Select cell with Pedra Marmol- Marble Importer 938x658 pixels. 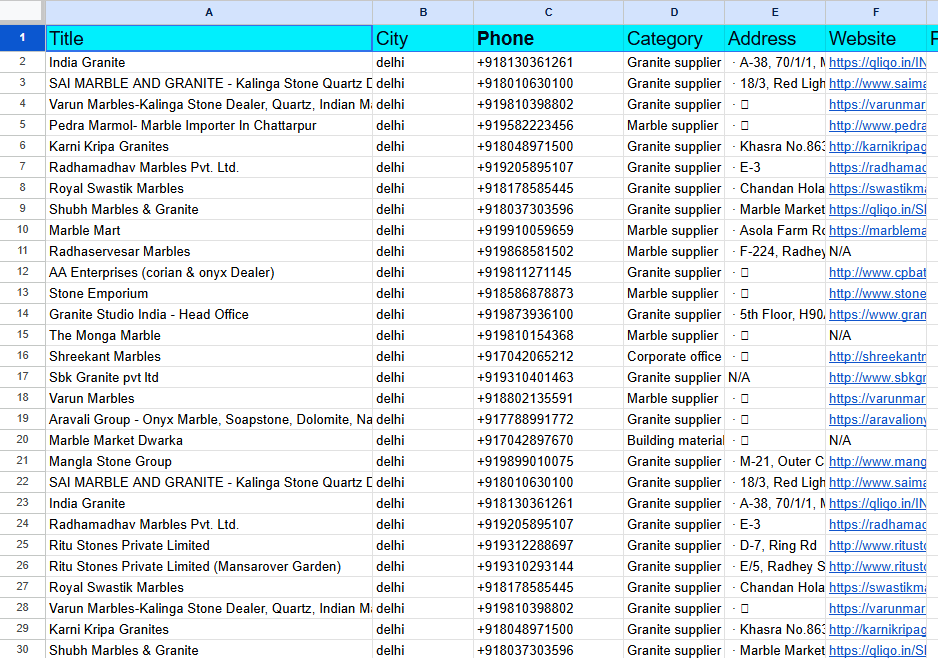coord(209,125)
